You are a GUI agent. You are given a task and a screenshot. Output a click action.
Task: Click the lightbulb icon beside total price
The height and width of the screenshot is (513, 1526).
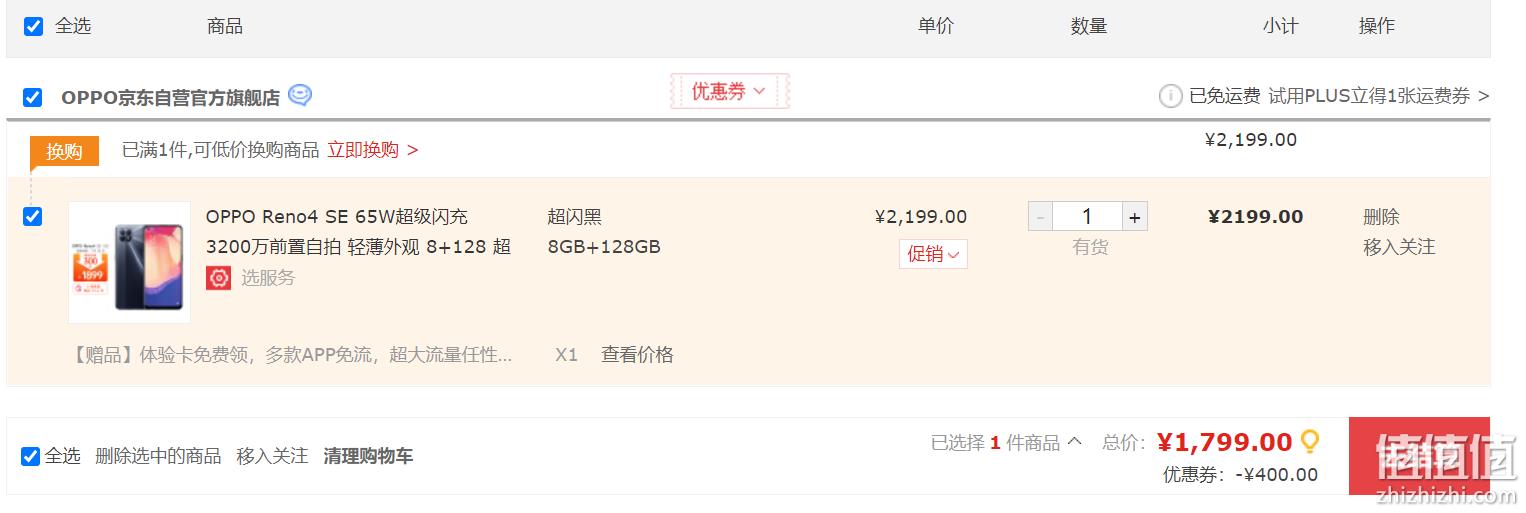(1309, 441)
